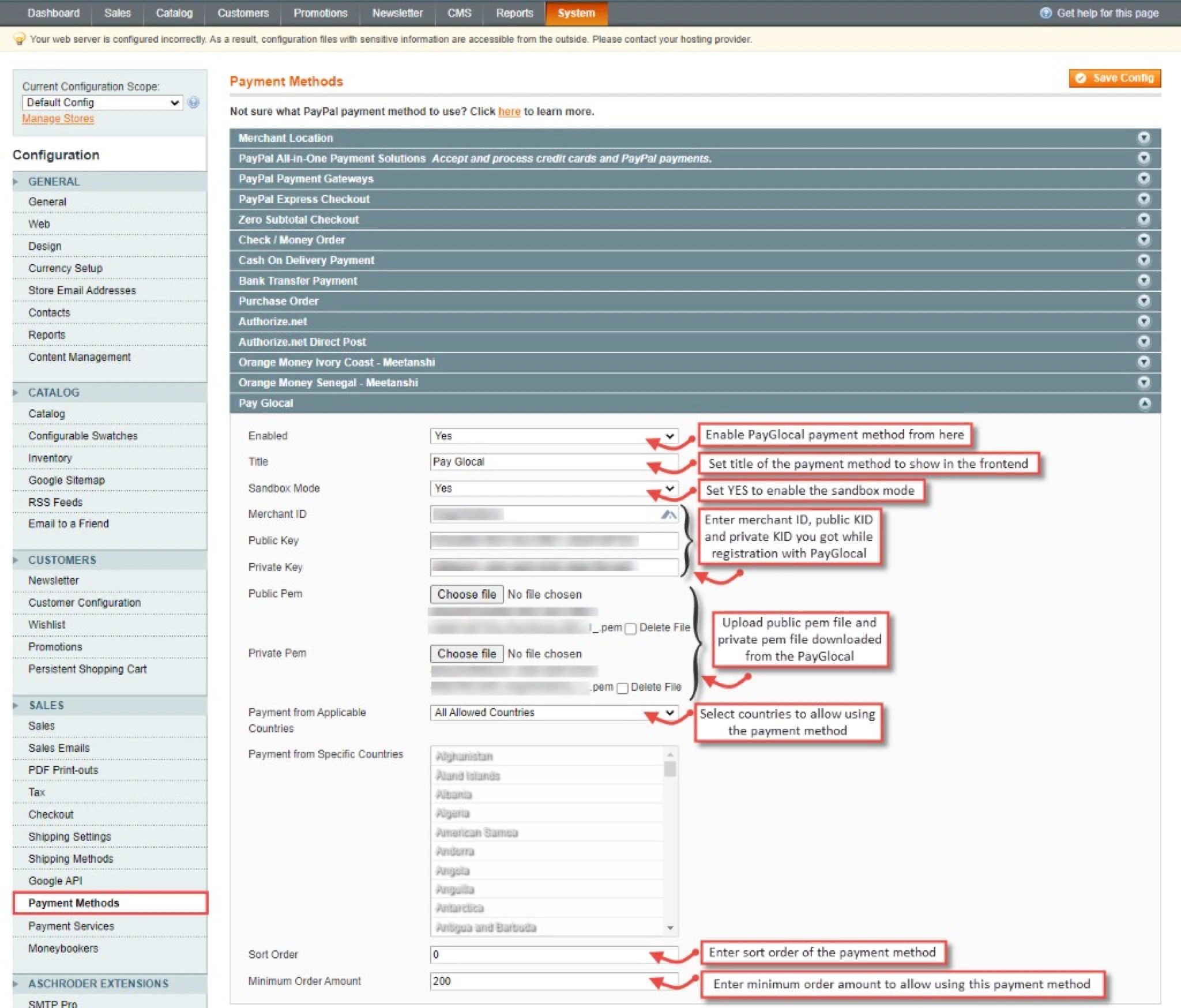Expand the Merchant Location section arrow icon
The image size is (1181, 1008).
(1144, 138)
